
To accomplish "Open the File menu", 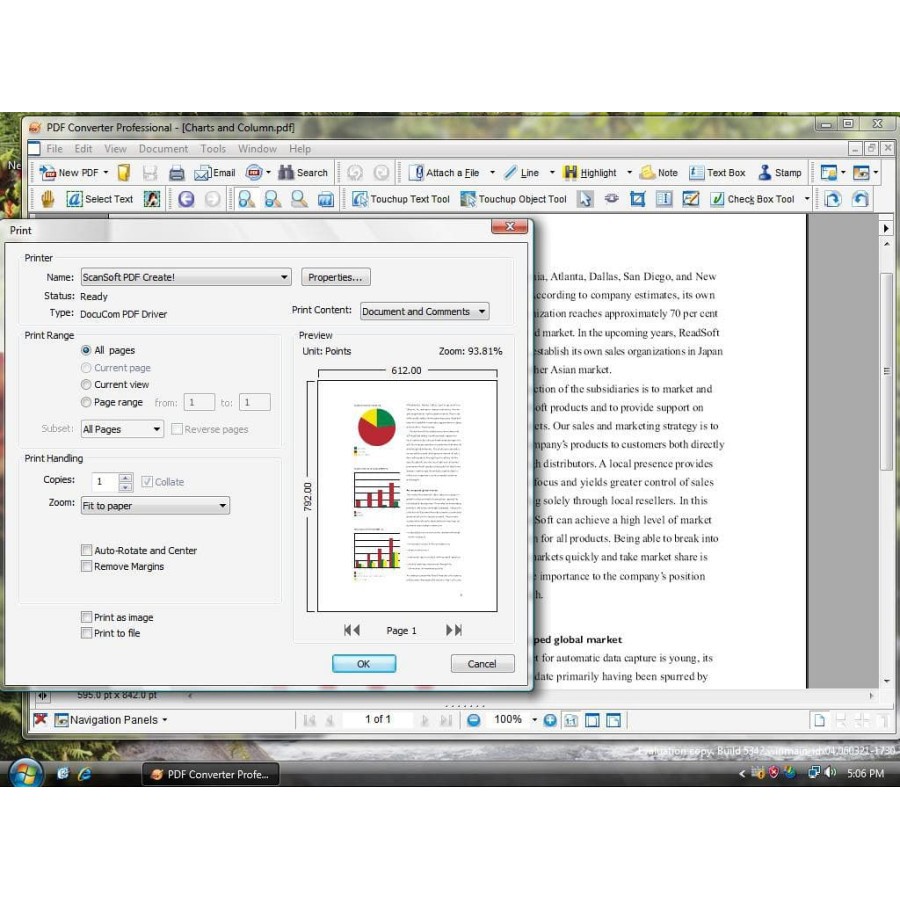I will [55, 149].
